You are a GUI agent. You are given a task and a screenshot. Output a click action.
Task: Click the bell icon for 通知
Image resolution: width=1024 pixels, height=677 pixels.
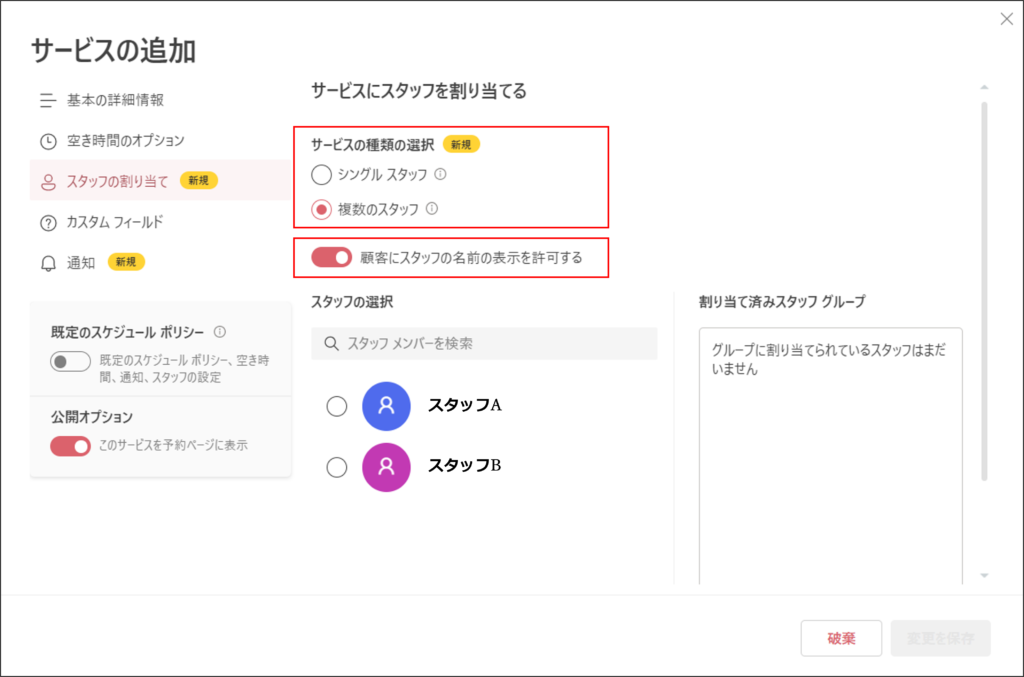48,263
